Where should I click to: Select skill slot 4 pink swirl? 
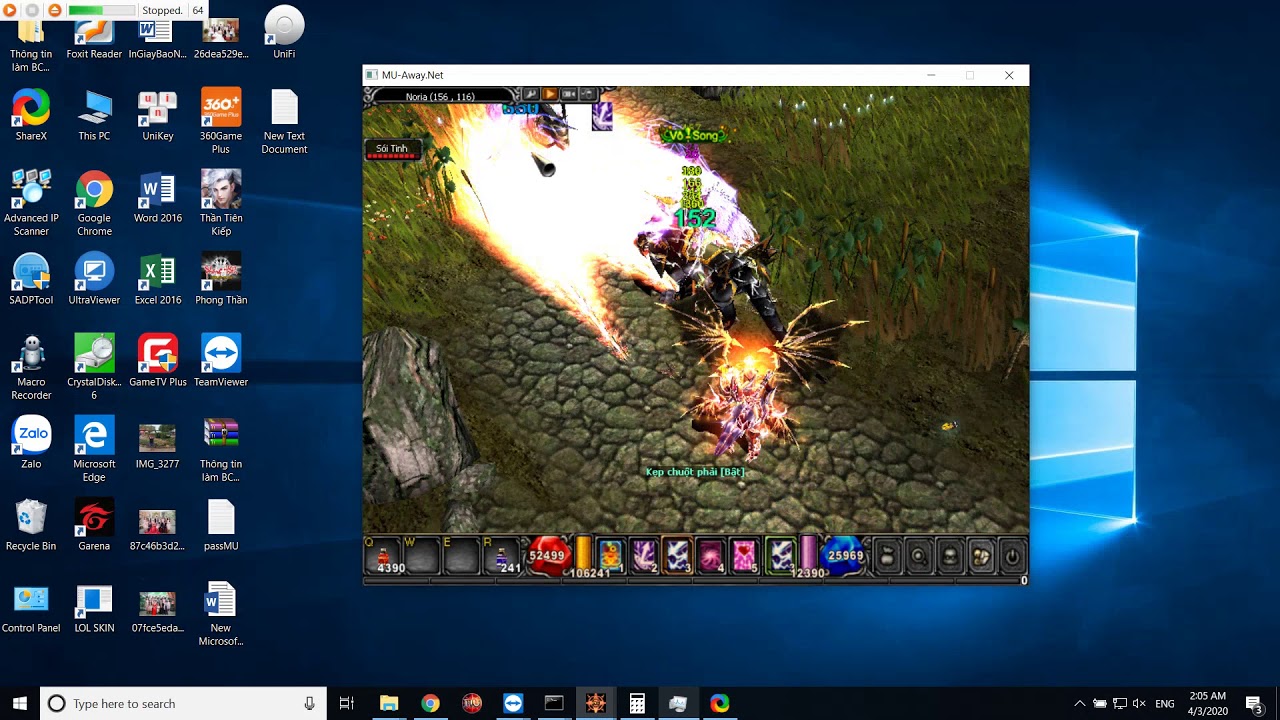click(711, 556)
